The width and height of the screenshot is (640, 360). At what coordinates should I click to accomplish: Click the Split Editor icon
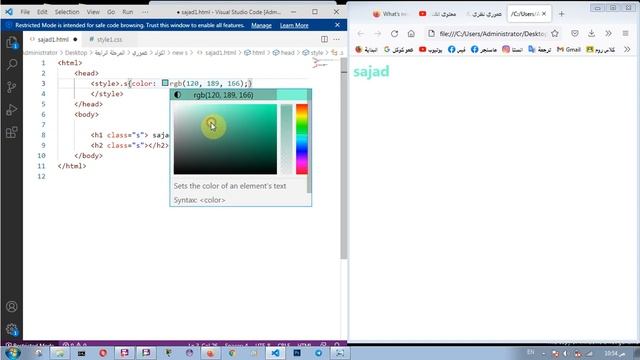324,39
